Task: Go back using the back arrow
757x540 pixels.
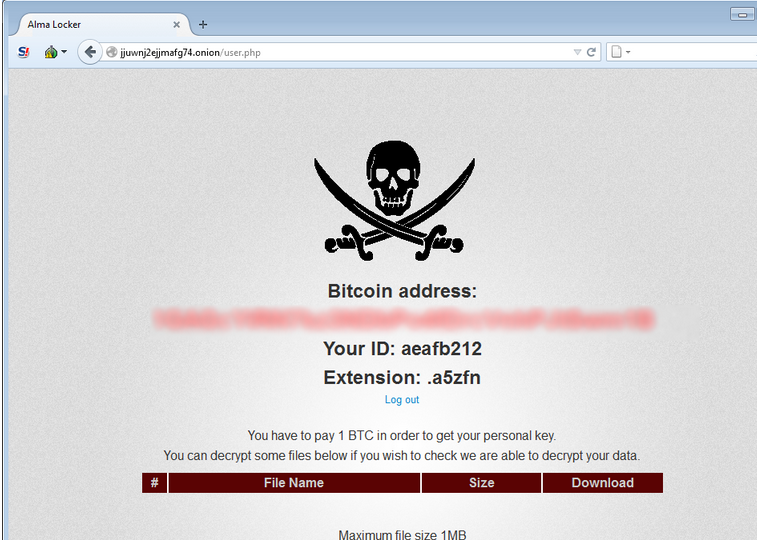Action: pos(90,52)
